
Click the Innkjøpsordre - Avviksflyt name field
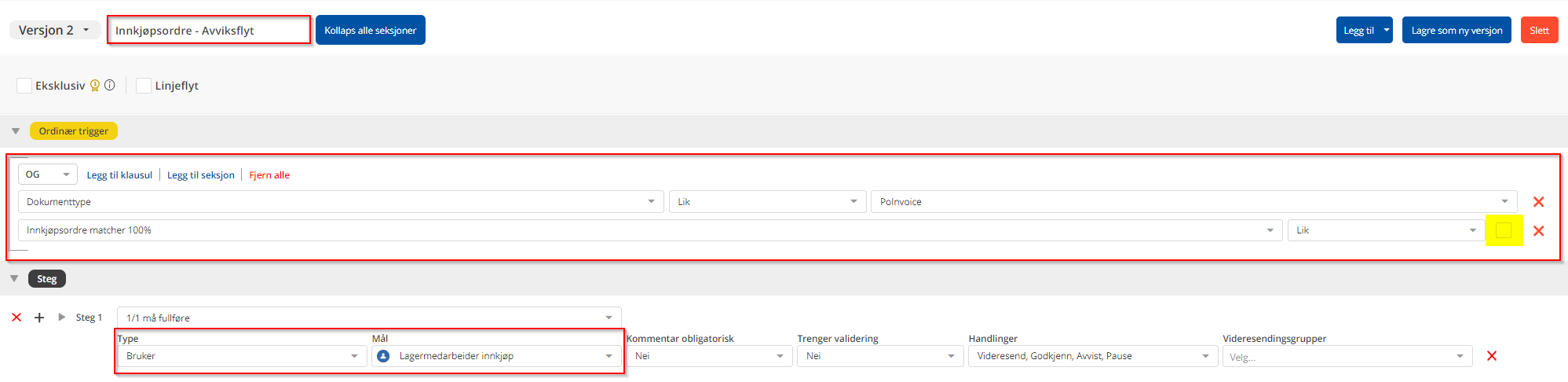click(209, 31)
